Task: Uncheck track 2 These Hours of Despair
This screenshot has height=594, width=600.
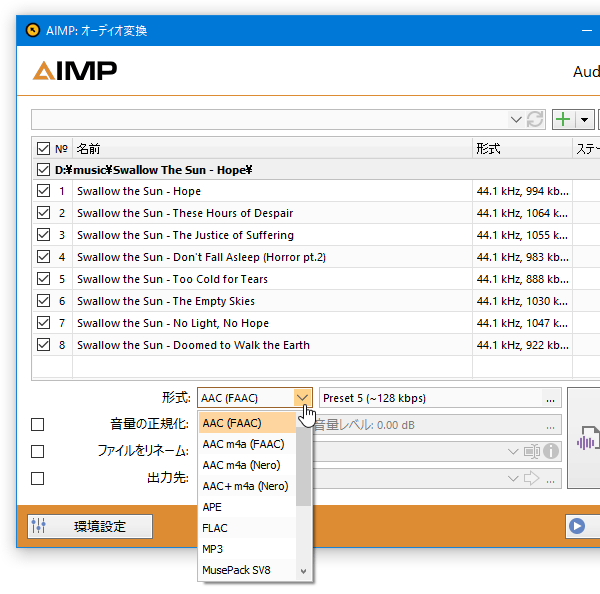Action: [43, 213]
